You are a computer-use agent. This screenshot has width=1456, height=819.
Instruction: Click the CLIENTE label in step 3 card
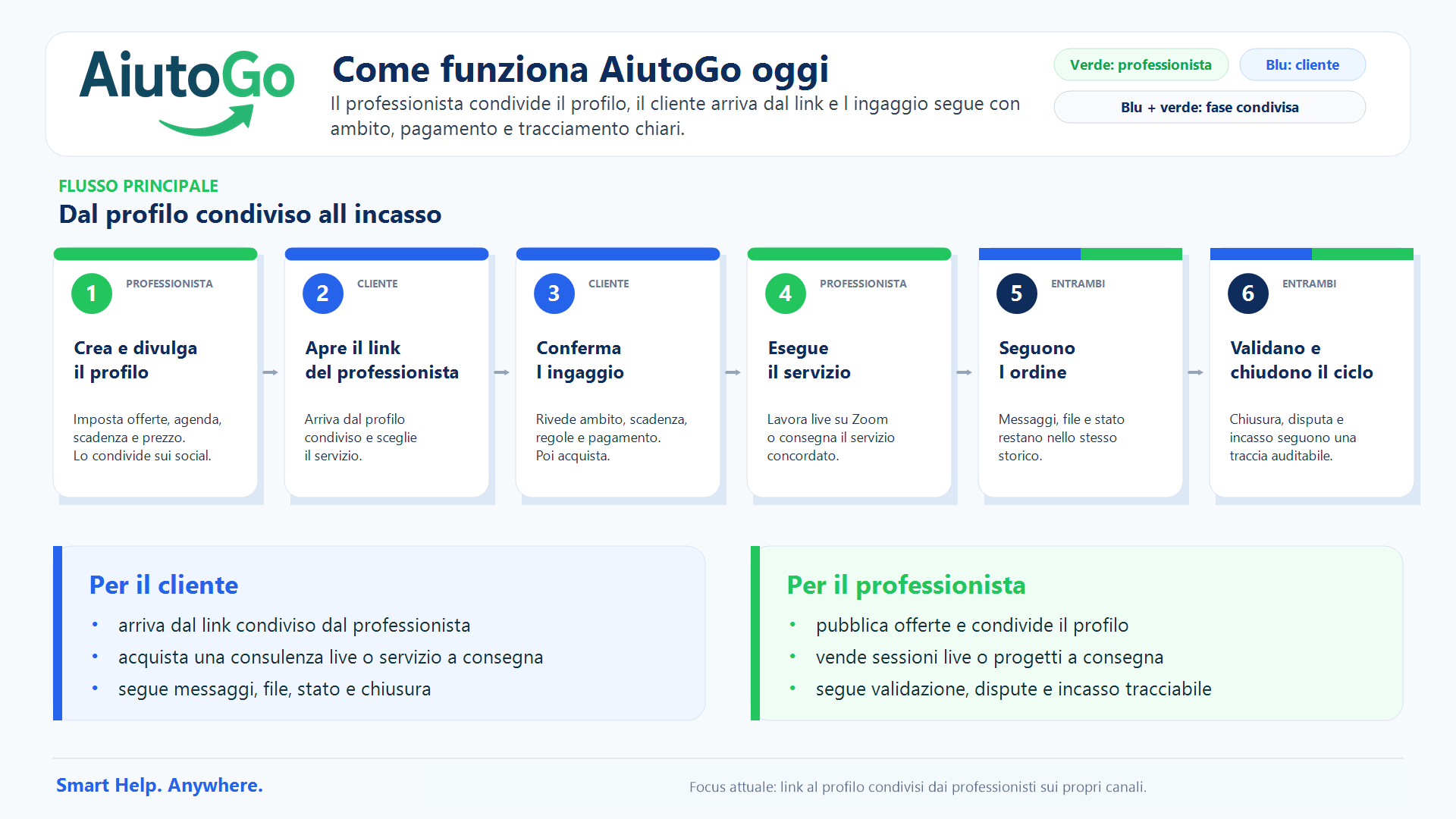click(x=609, y=284)
